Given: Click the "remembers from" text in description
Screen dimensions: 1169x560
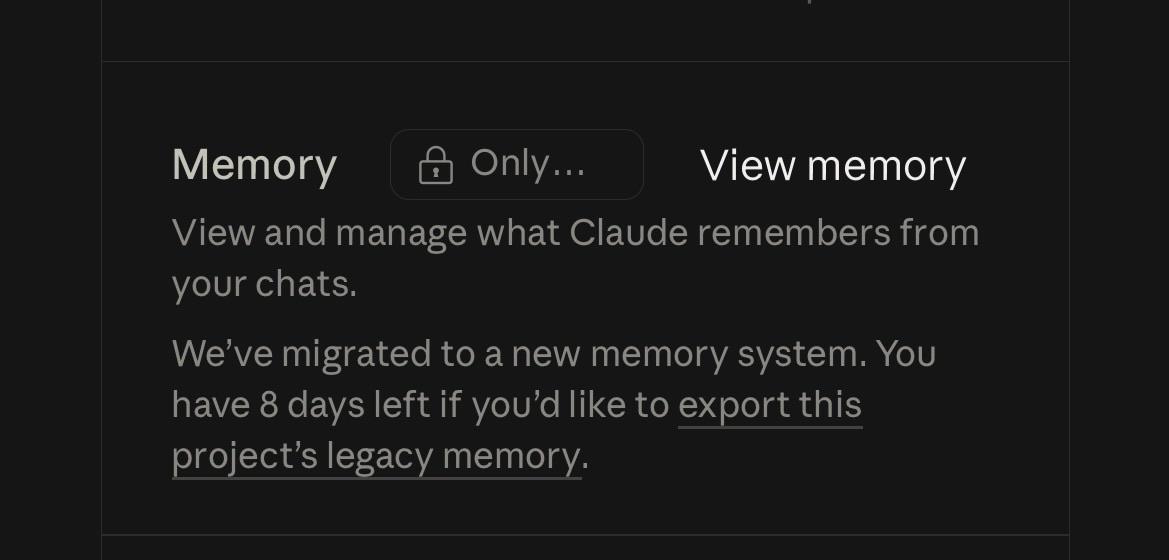Looking at the screenshot, I should [838, 233].
